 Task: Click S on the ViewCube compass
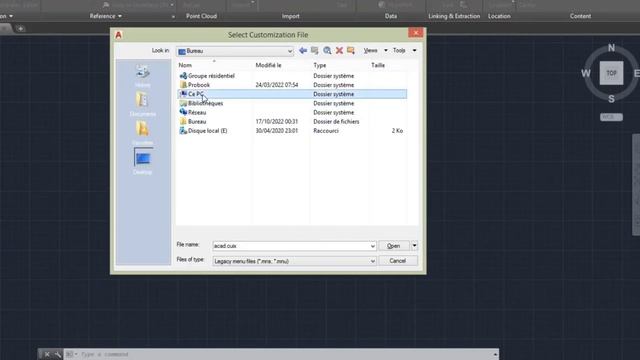point(611,99)
